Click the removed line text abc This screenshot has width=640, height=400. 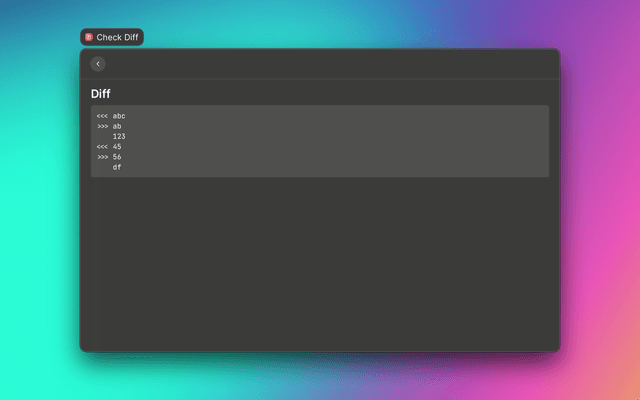pos(119,116)
